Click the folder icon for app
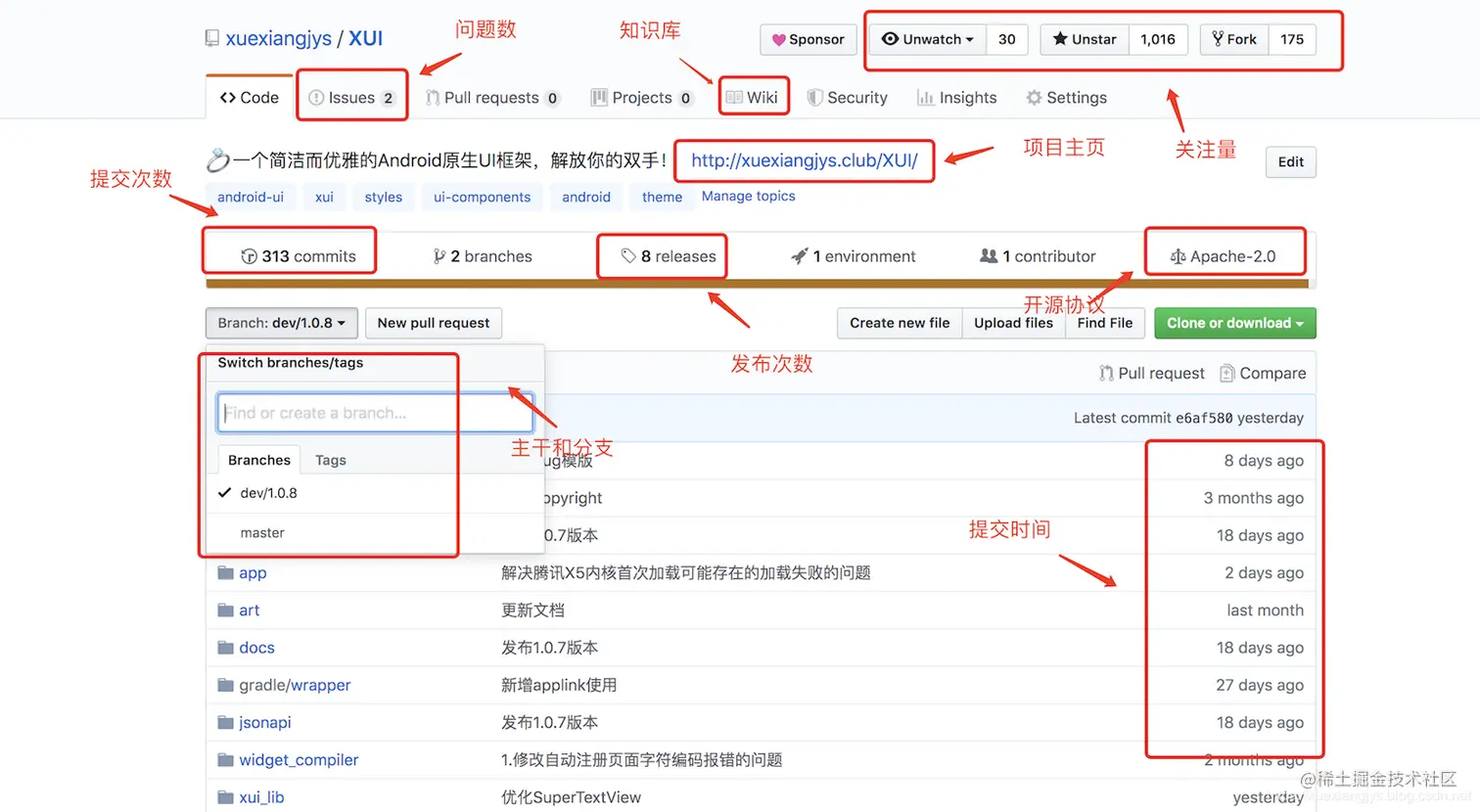1480x812 pixels. [x=226, y=572]
